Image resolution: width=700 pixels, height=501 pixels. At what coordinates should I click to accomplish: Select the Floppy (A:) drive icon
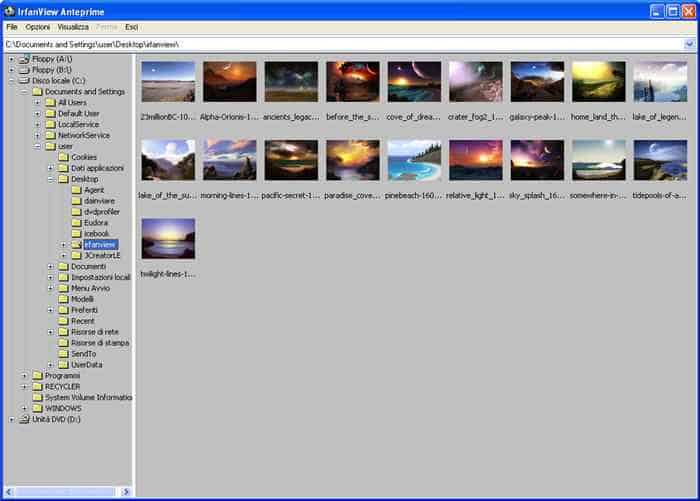pyautogui.click(x=25, y=59)
